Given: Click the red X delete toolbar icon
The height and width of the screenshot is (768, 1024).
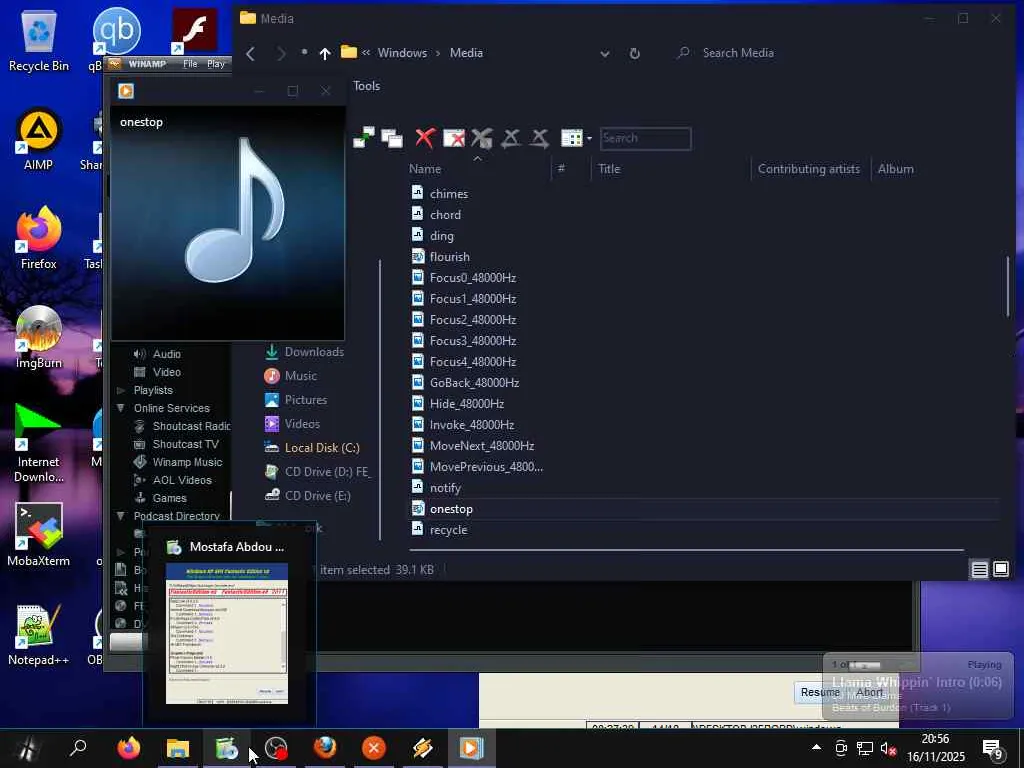Looking at the screenshot, I should (x=424, y=138).
